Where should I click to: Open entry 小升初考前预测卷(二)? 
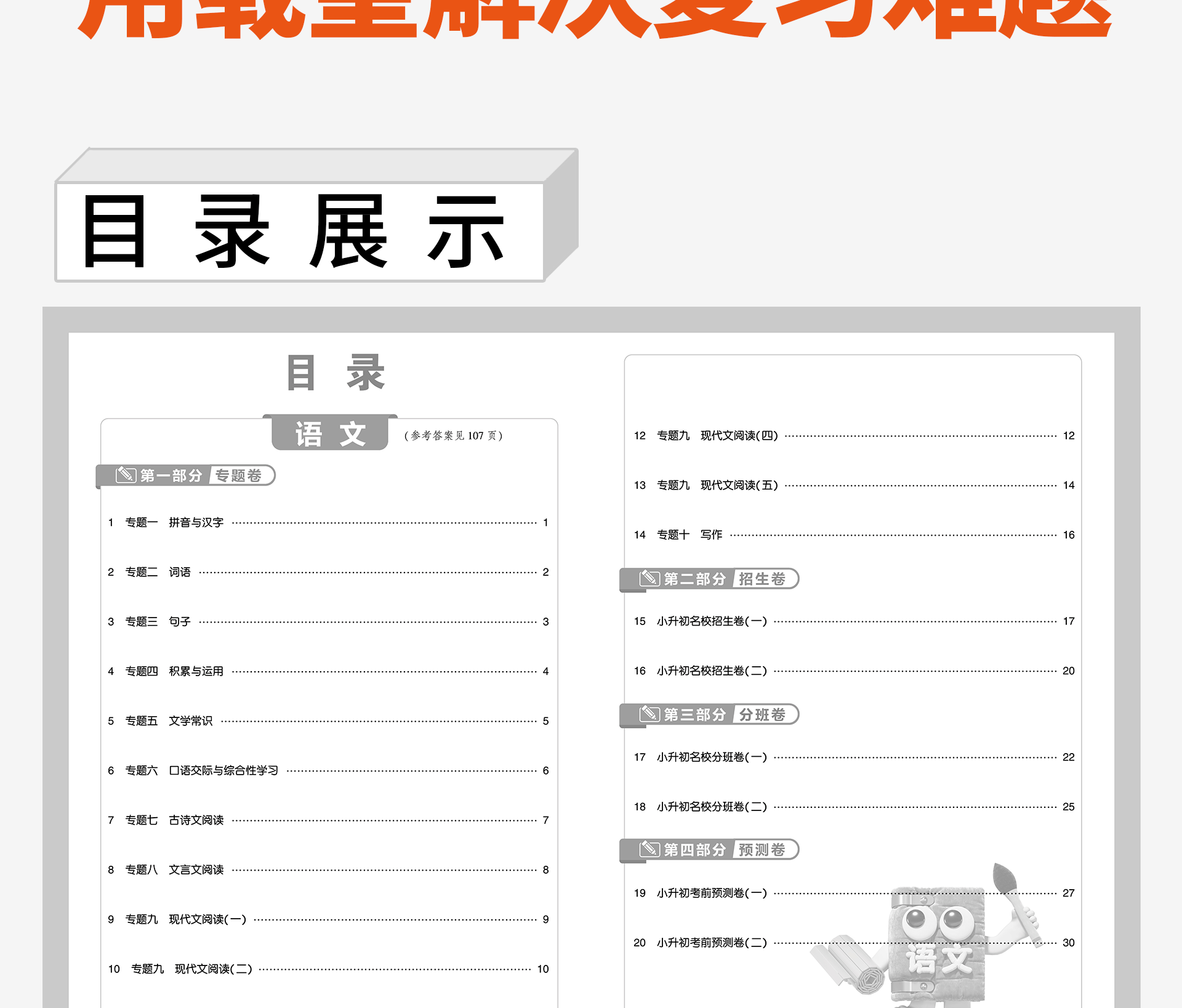click(712, 943)
